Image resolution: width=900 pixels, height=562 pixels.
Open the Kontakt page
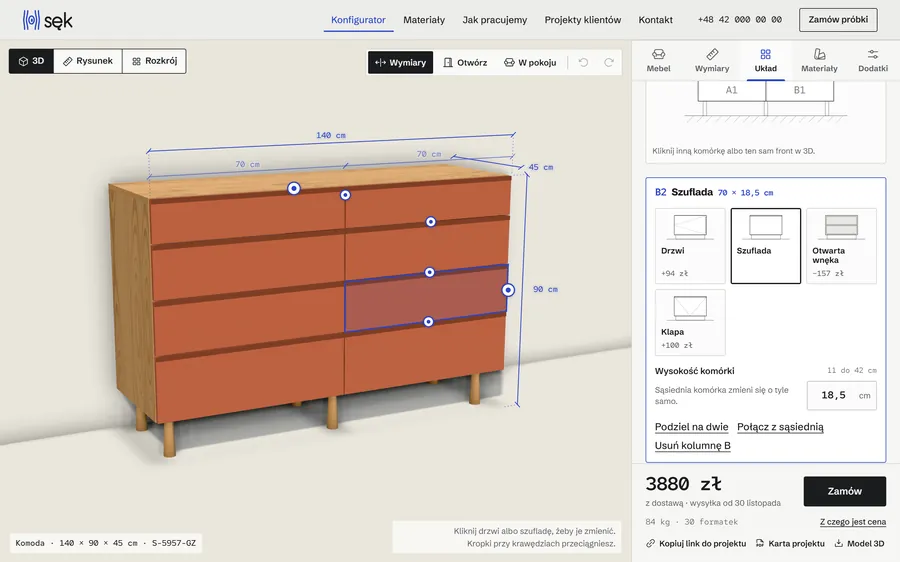[655, 20]
